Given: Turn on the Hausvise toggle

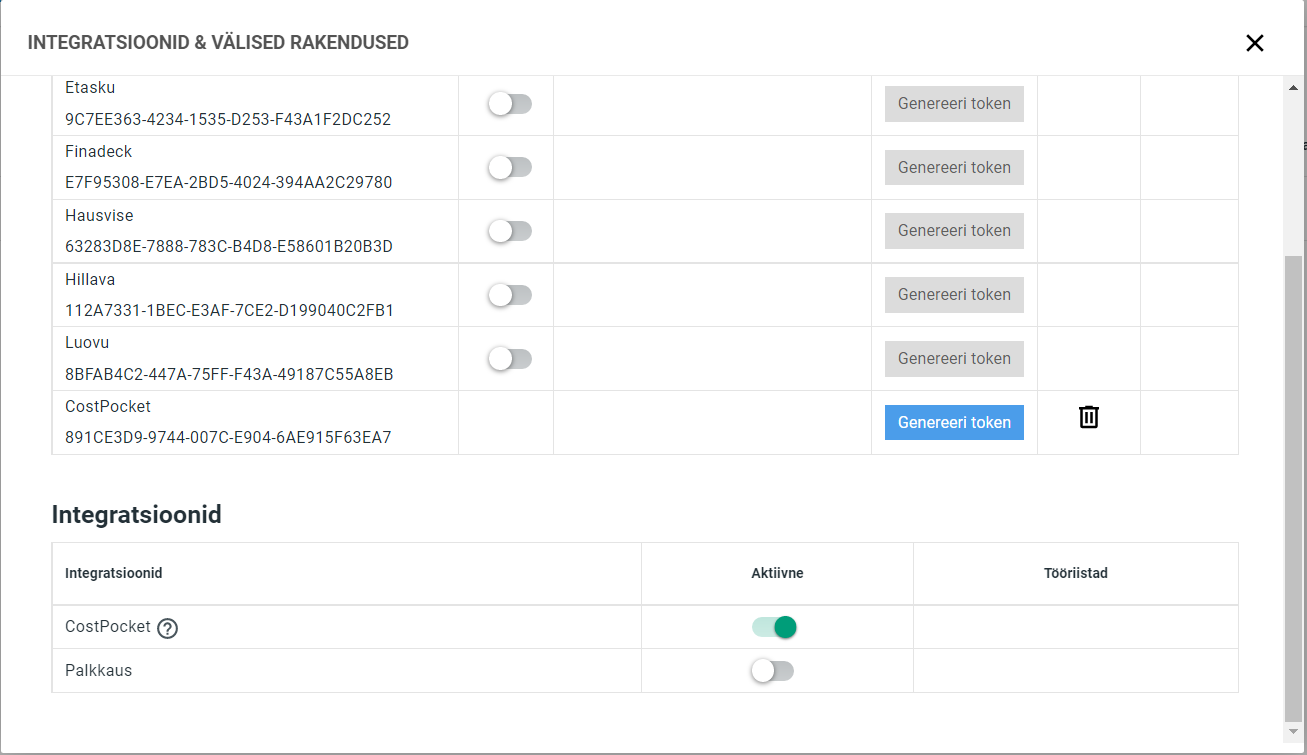Looking at the screenshot, I should coord(510,231).
